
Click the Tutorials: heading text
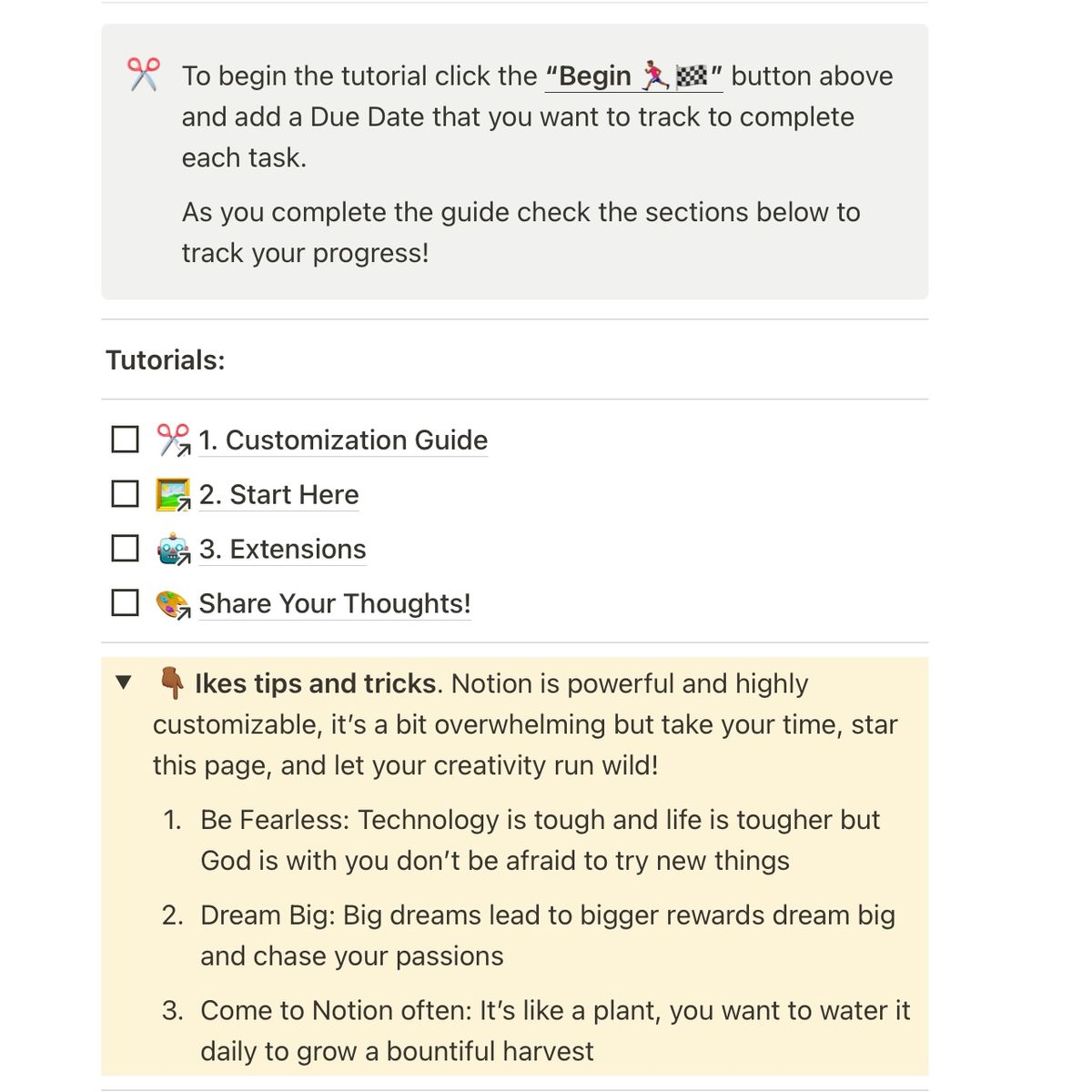click(x=165, y=359)
